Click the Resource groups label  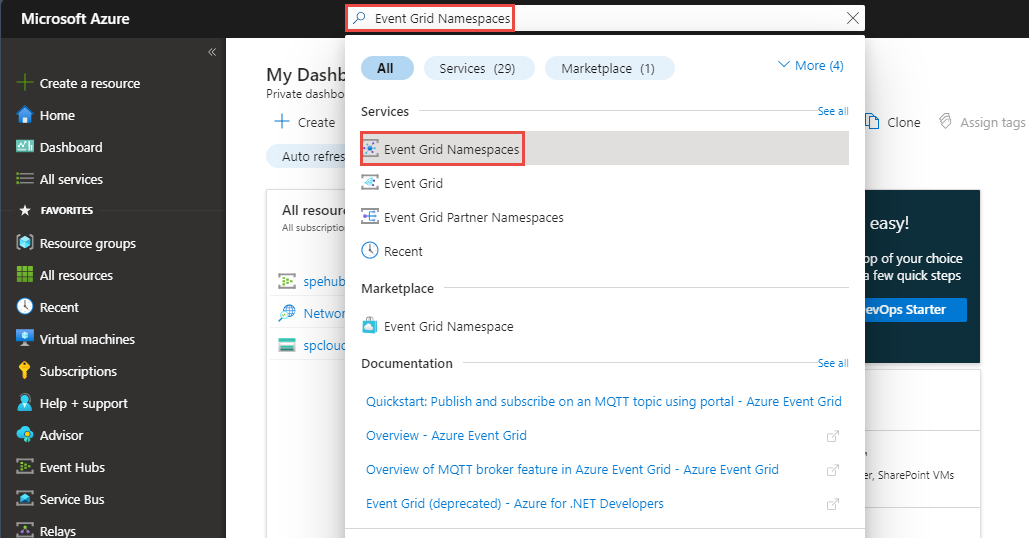88,243
